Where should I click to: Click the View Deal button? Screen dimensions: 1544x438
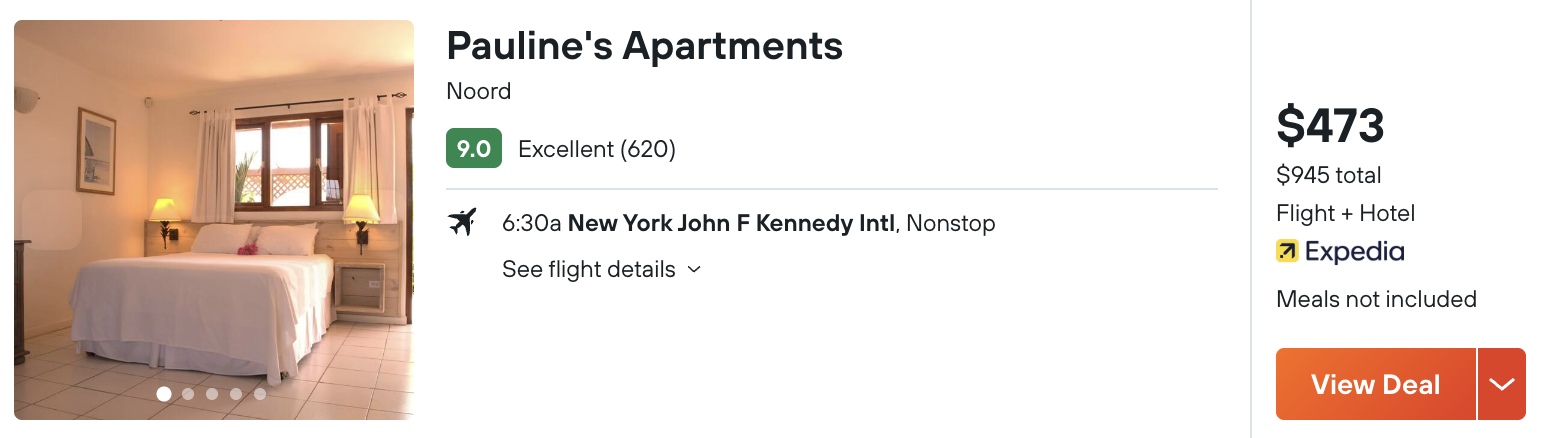(x=1375, y=384)
